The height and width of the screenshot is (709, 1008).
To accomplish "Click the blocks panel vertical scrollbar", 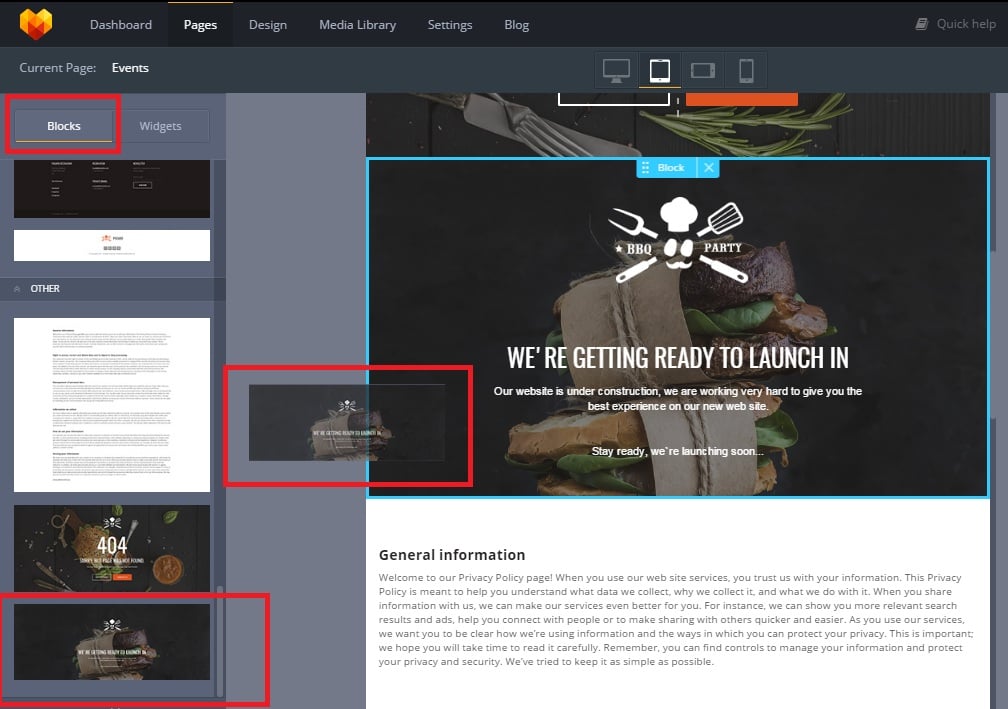I will tap(220, 640).
